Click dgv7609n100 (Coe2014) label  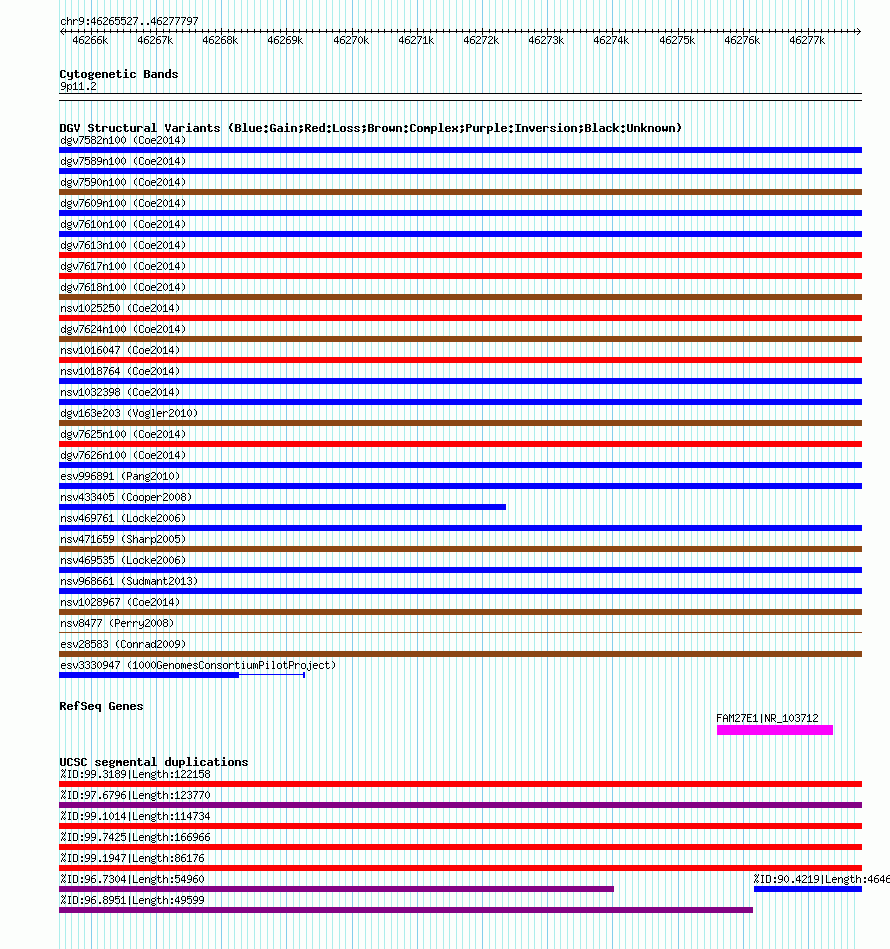tap(123, 203)
